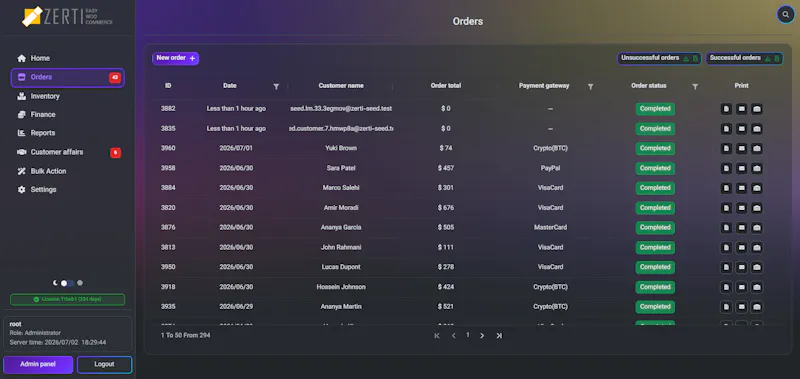This screenshot has width=800, height=379.
Task: Click page number 1 in pagination
Action: pos(468,335)
